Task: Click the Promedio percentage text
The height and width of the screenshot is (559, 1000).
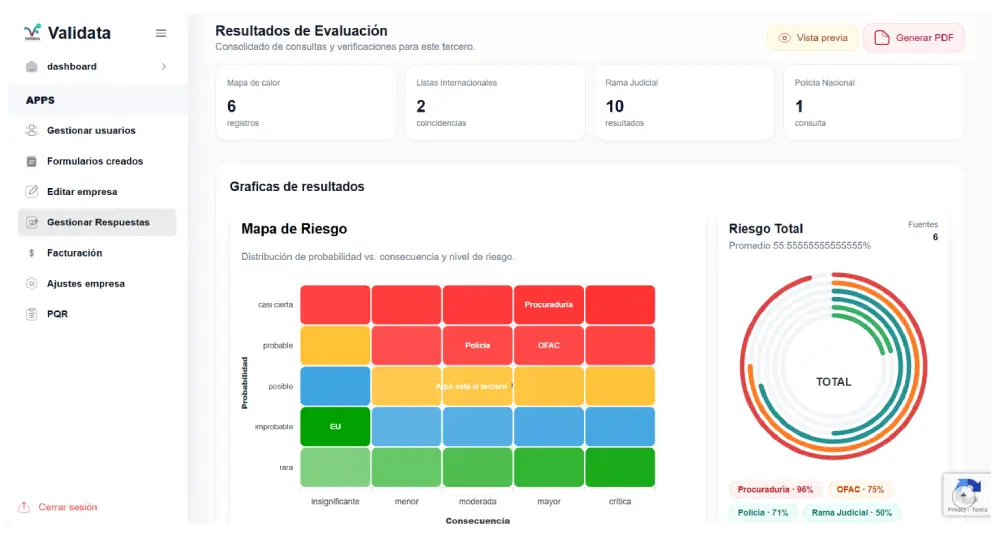Action: pos(800,245)
